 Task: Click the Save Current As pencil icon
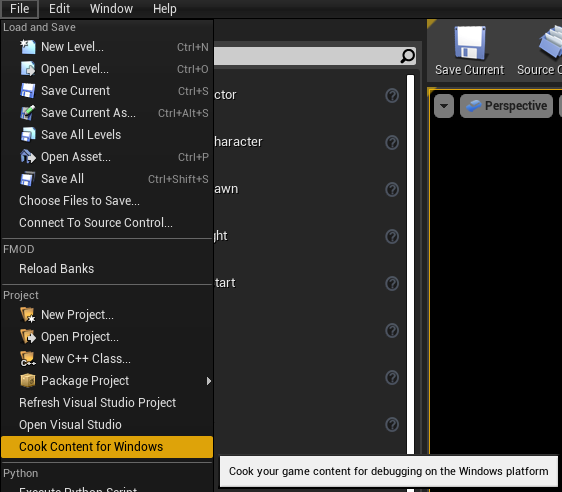[28, 113]
